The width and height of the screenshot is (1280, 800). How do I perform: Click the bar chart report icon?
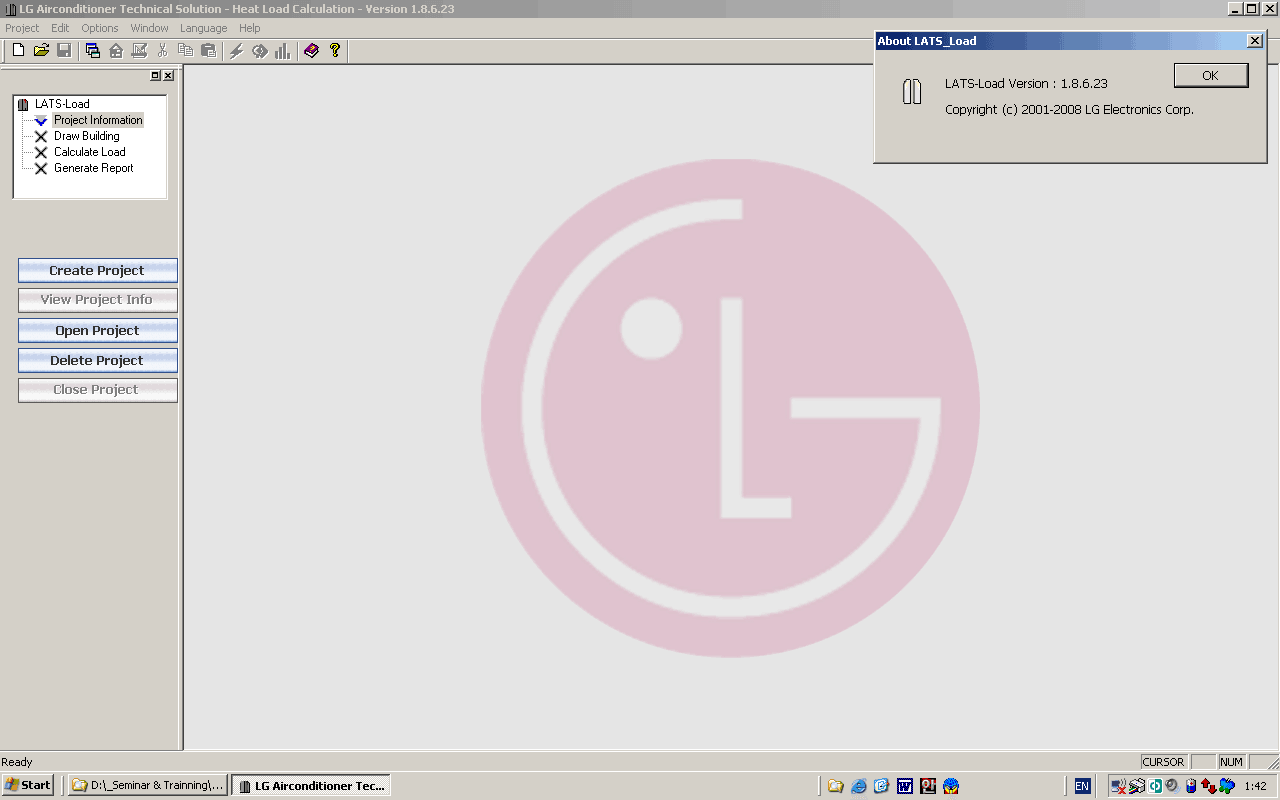click(x=283, y=51)
